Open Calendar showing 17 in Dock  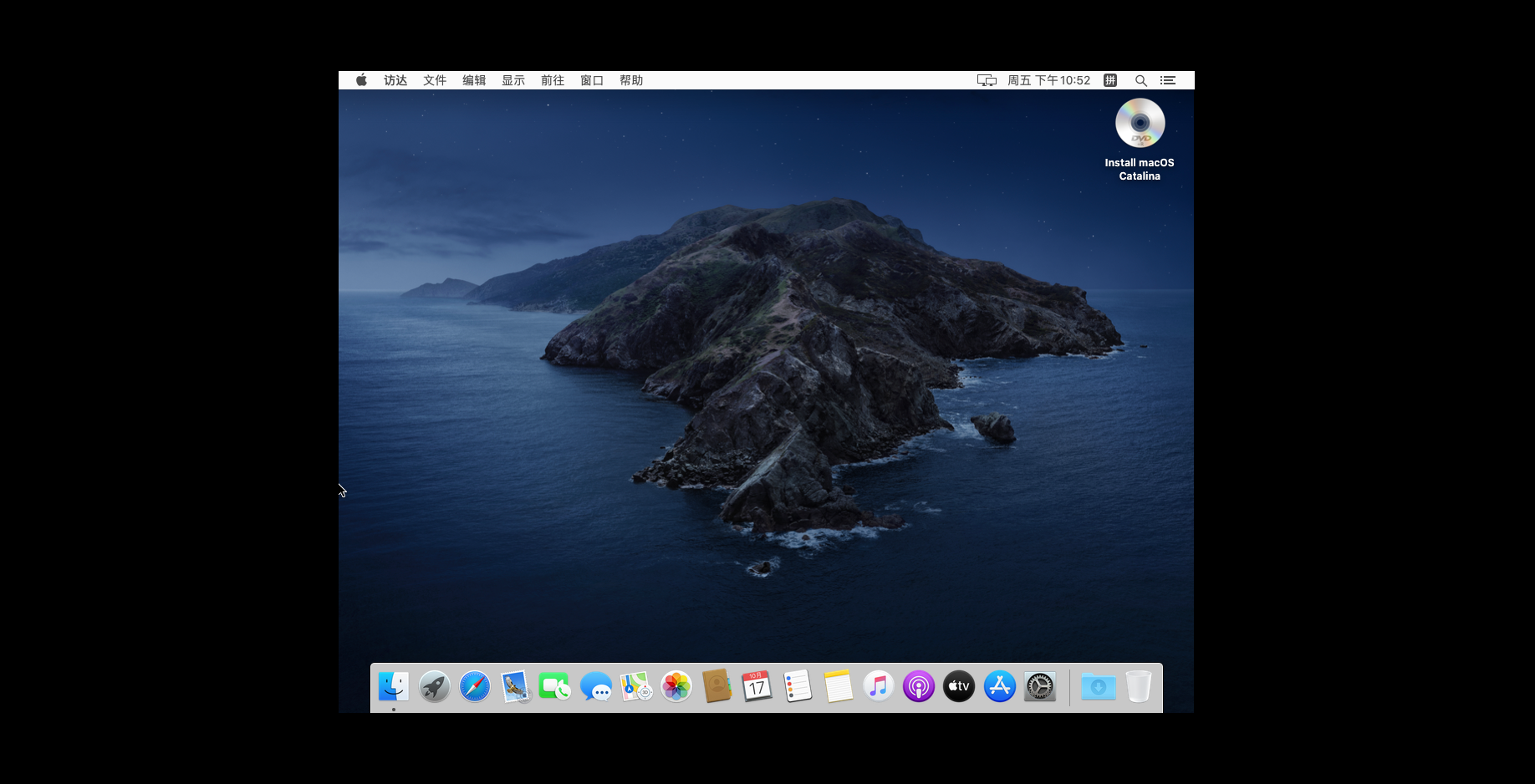tap(757, 687)
